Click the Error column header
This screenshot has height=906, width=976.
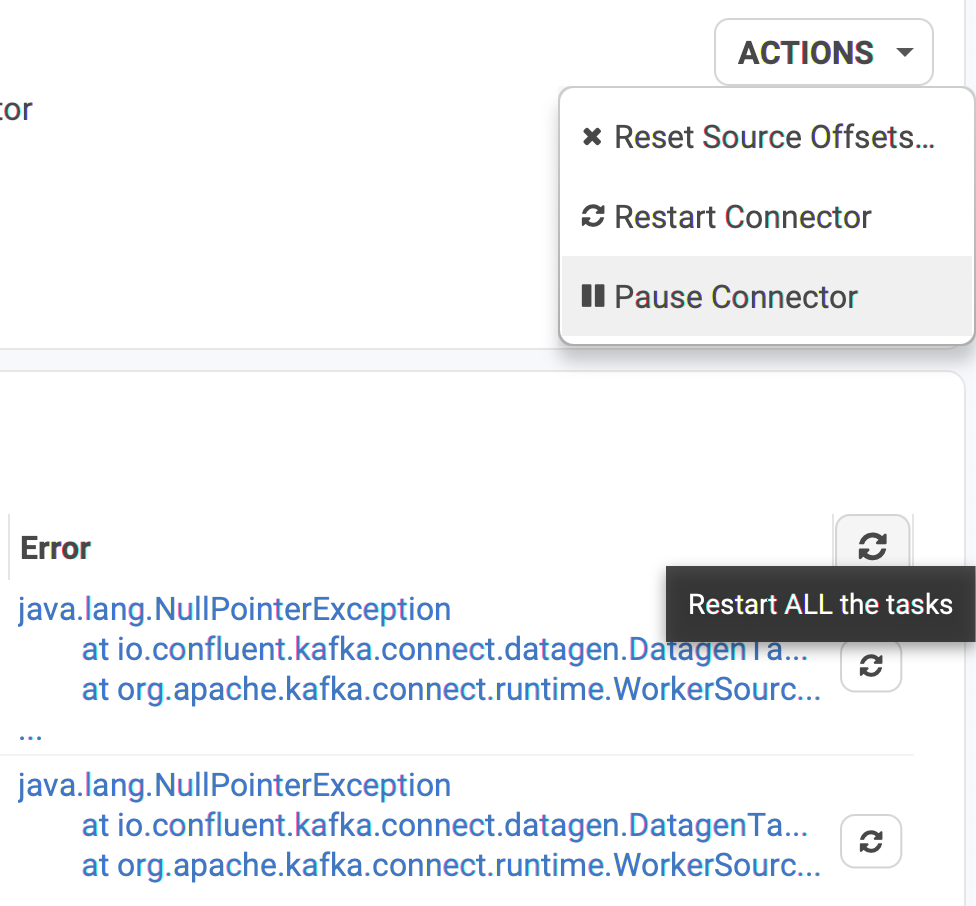(55, 548)
